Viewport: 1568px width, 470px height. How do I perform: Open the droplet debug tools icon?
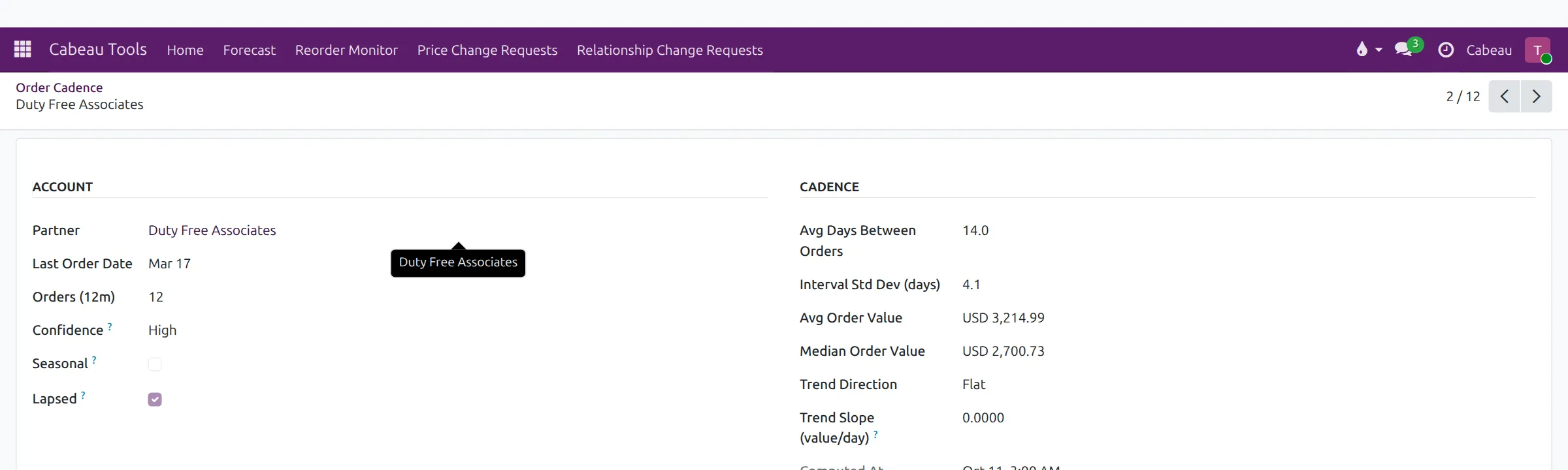pos(1362,50)
